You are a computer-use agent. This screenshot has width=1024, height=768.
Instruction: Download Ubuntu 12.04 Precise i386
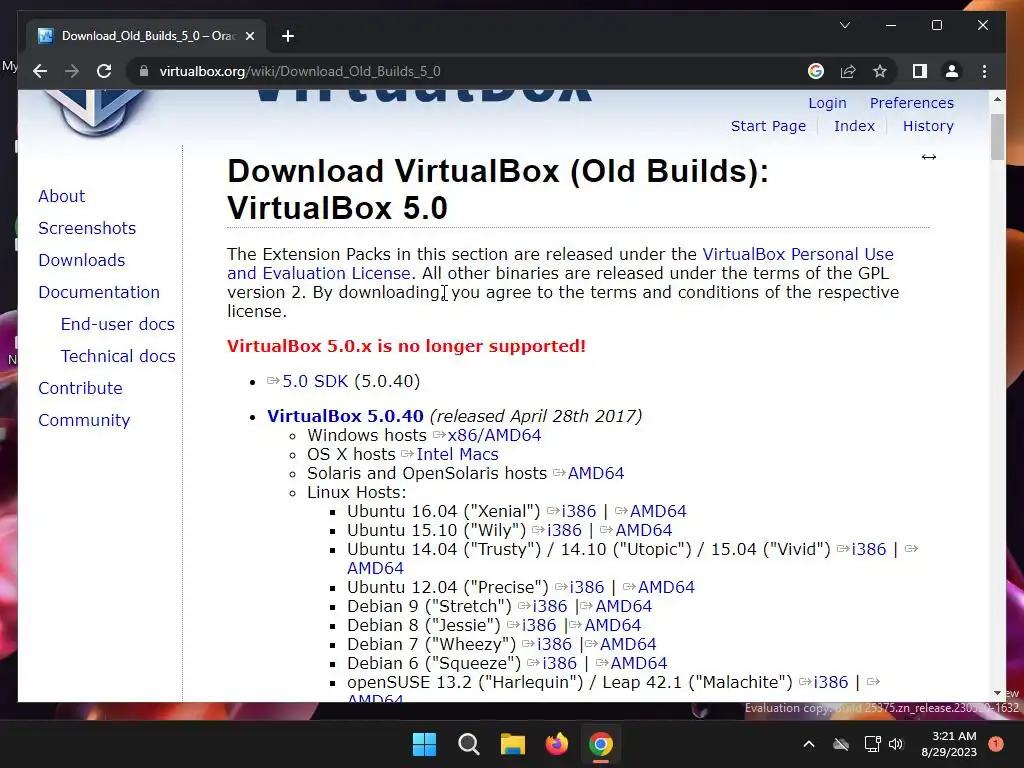(x=586, y=586)
